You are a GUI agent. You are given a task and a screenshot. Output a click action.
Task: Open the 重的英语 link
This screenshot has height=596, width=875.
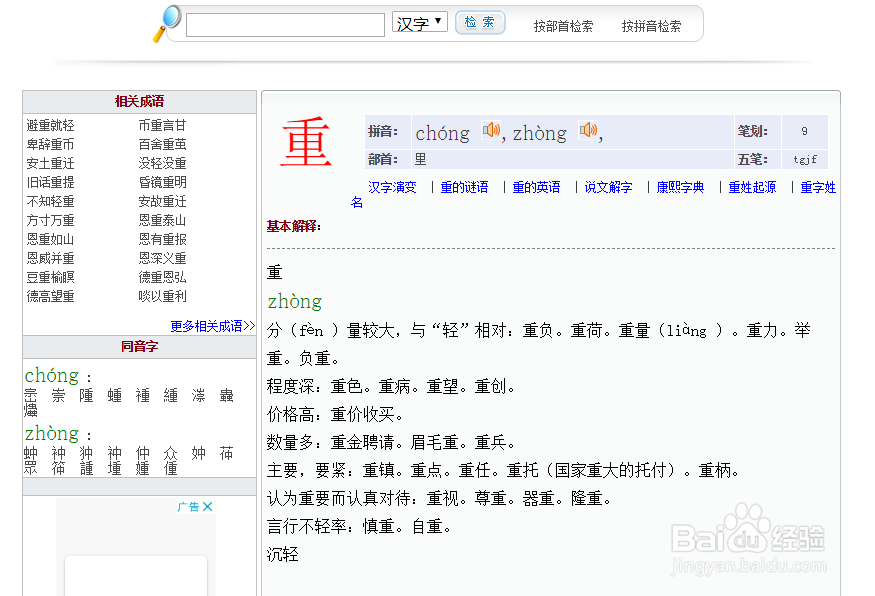pos(537,187)
